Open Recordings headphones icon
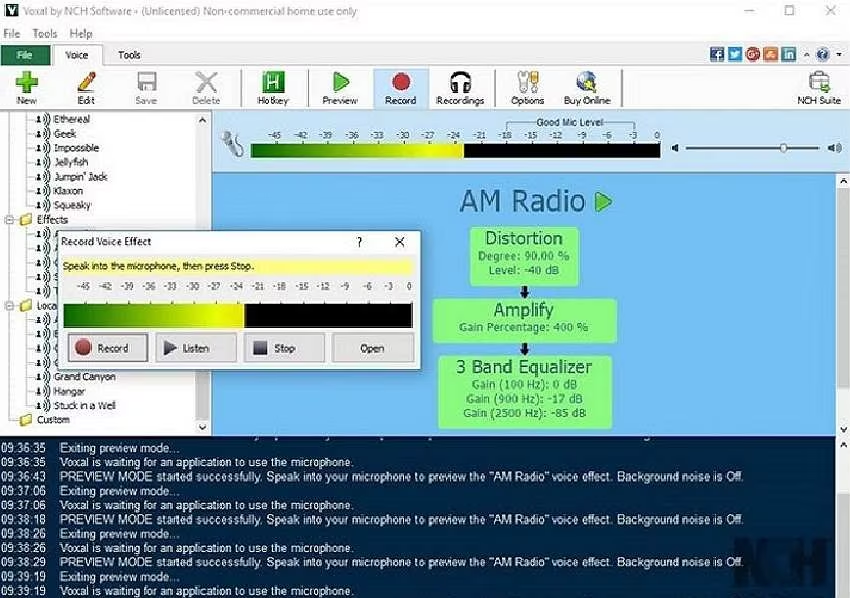Image resolution: width=850 pixels, height=598 pixels. click(x=460, y=88)
